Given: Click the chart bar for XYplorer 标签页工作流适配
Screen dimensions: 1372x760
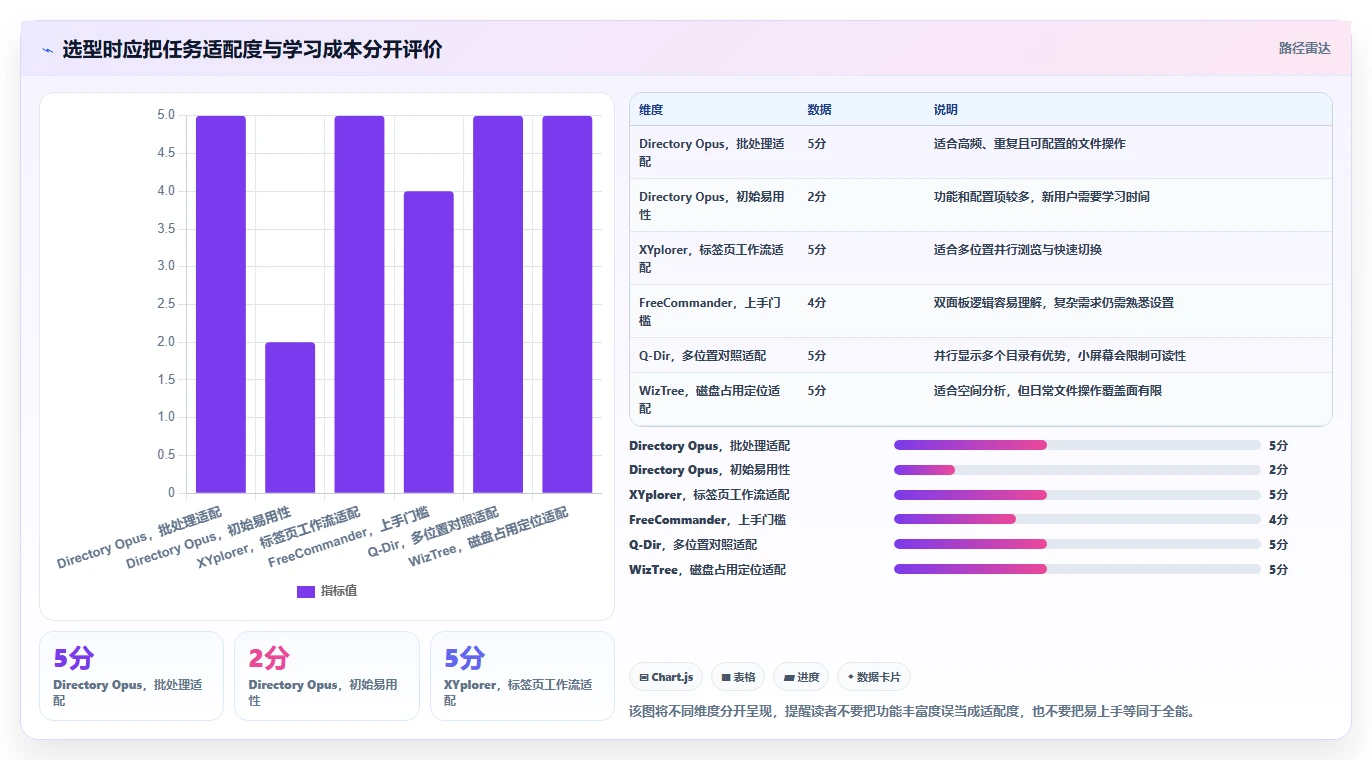Looking at the screenshot, I should [x=359, y=304].
